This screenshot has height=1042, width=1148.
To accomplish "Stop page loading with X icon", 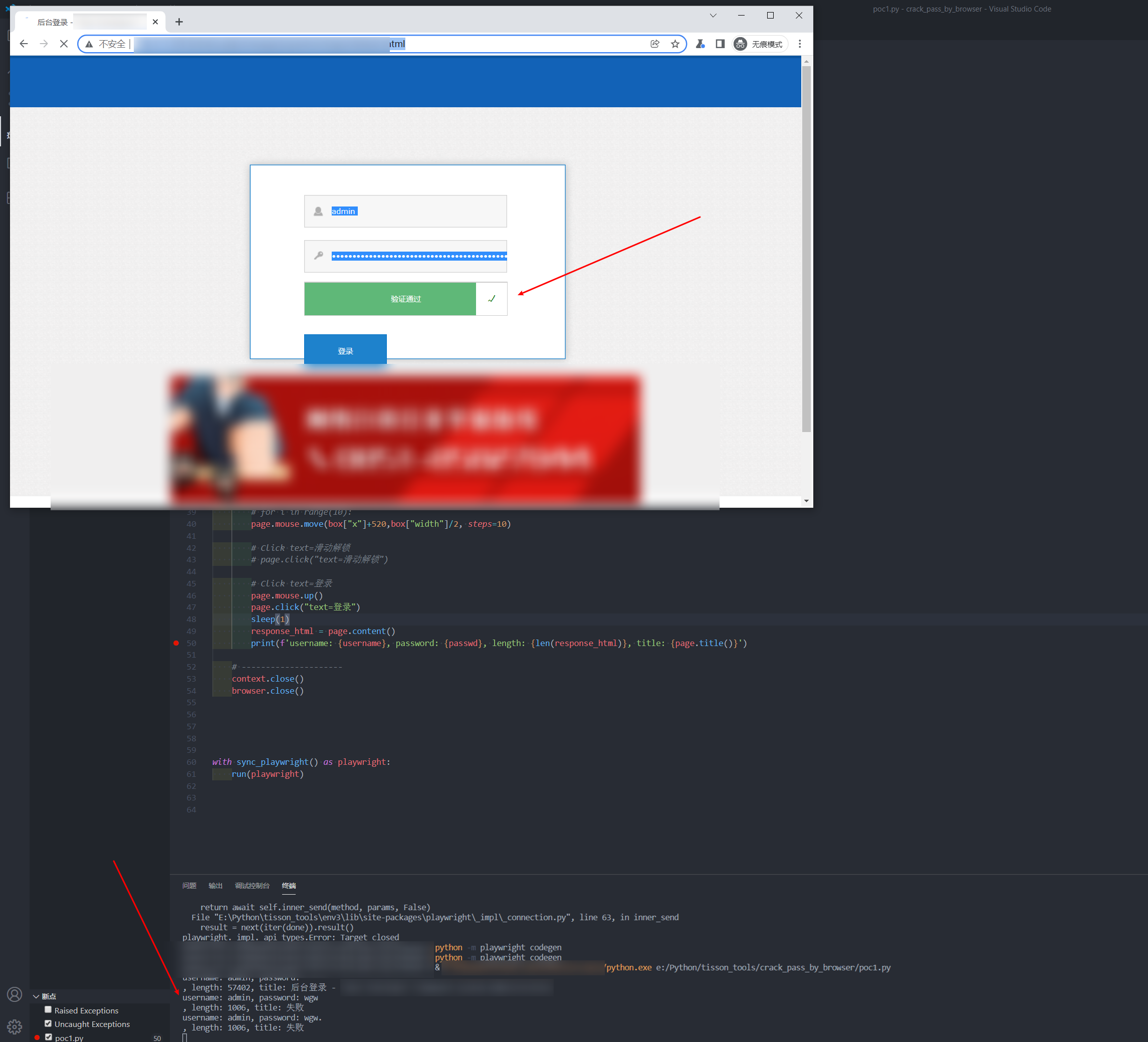I will coord(64,44).
